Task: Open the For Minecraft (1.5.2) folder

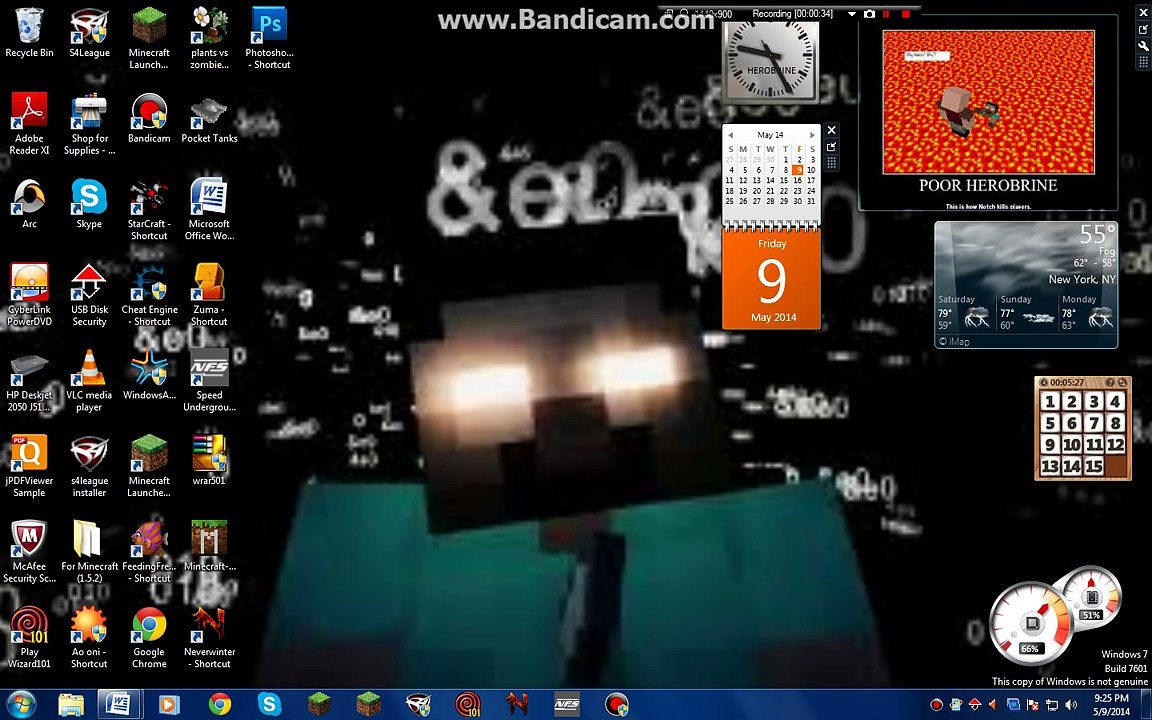Action: pyautogui.click(x=89, y=552)
